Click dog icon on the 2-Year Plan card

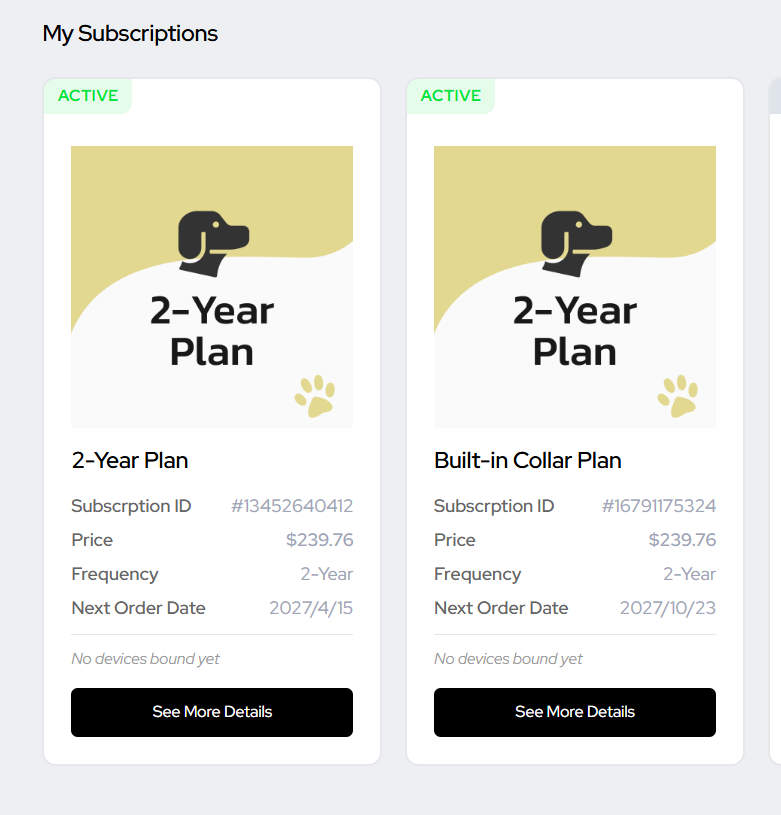tap(212, 243)
